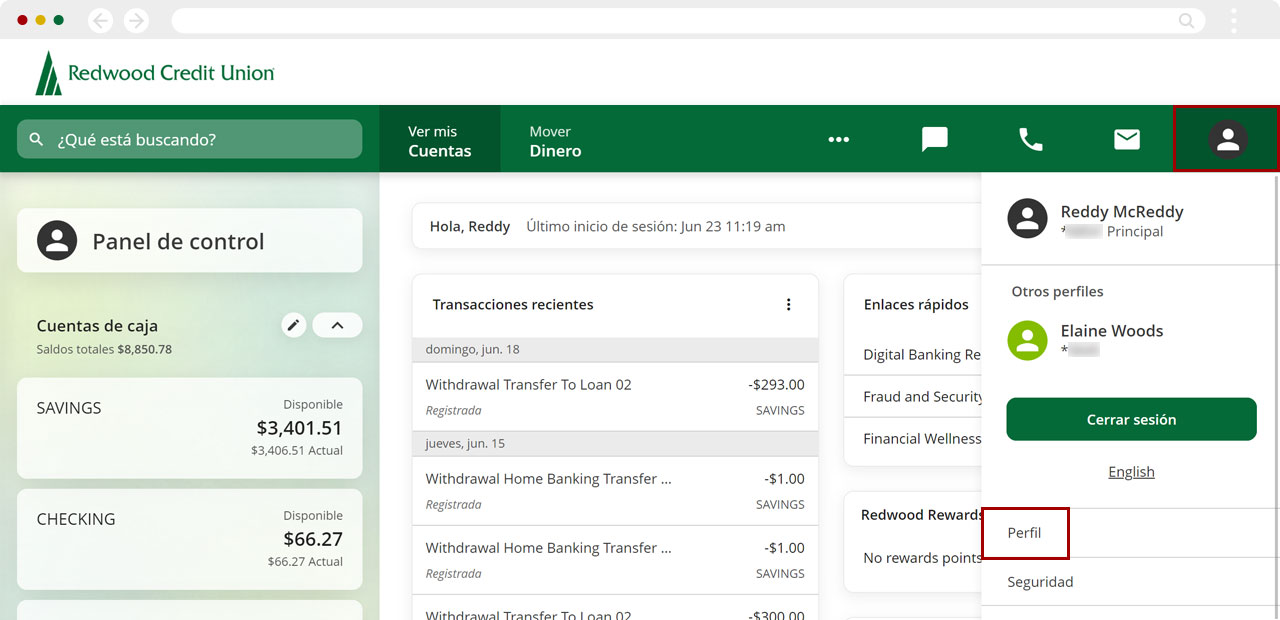Open Transacciones recientes kebab menu

tap(788, 305)
